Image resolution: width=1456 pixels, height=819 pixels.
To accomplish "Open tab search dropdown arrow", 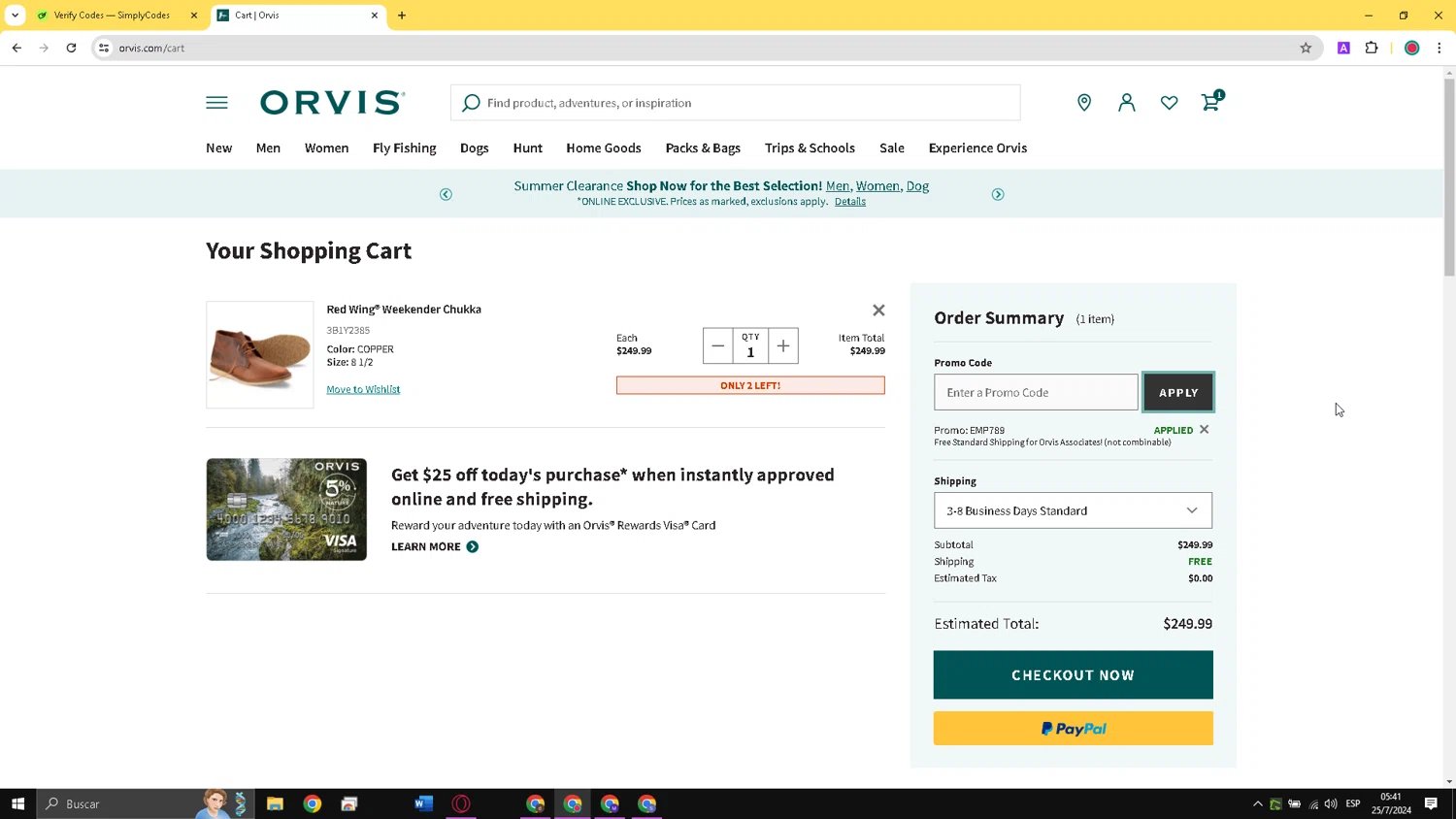I will pos(15,16).
